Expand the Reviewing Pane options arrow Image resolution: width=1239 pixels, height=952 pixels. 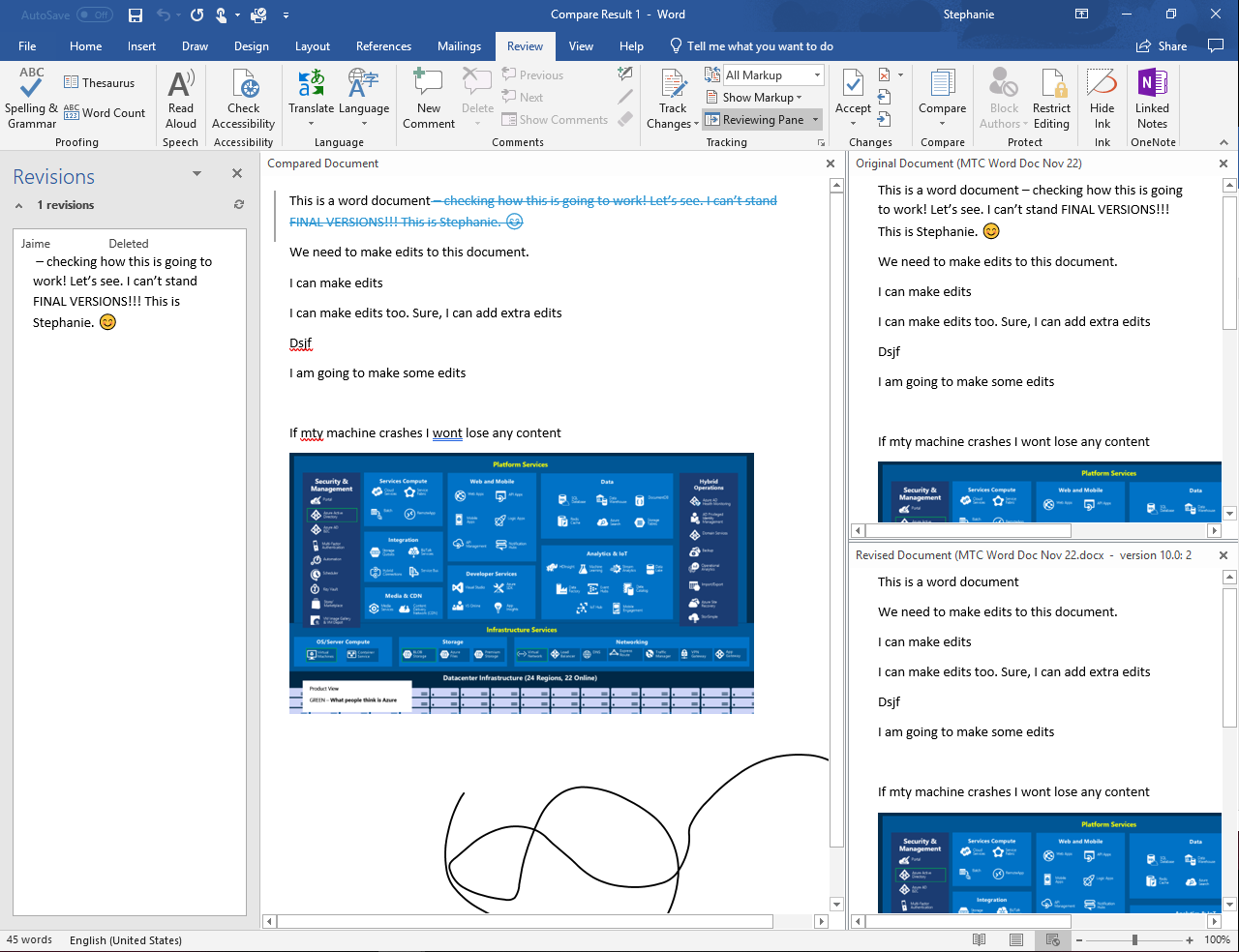click(x=816, y=119)
